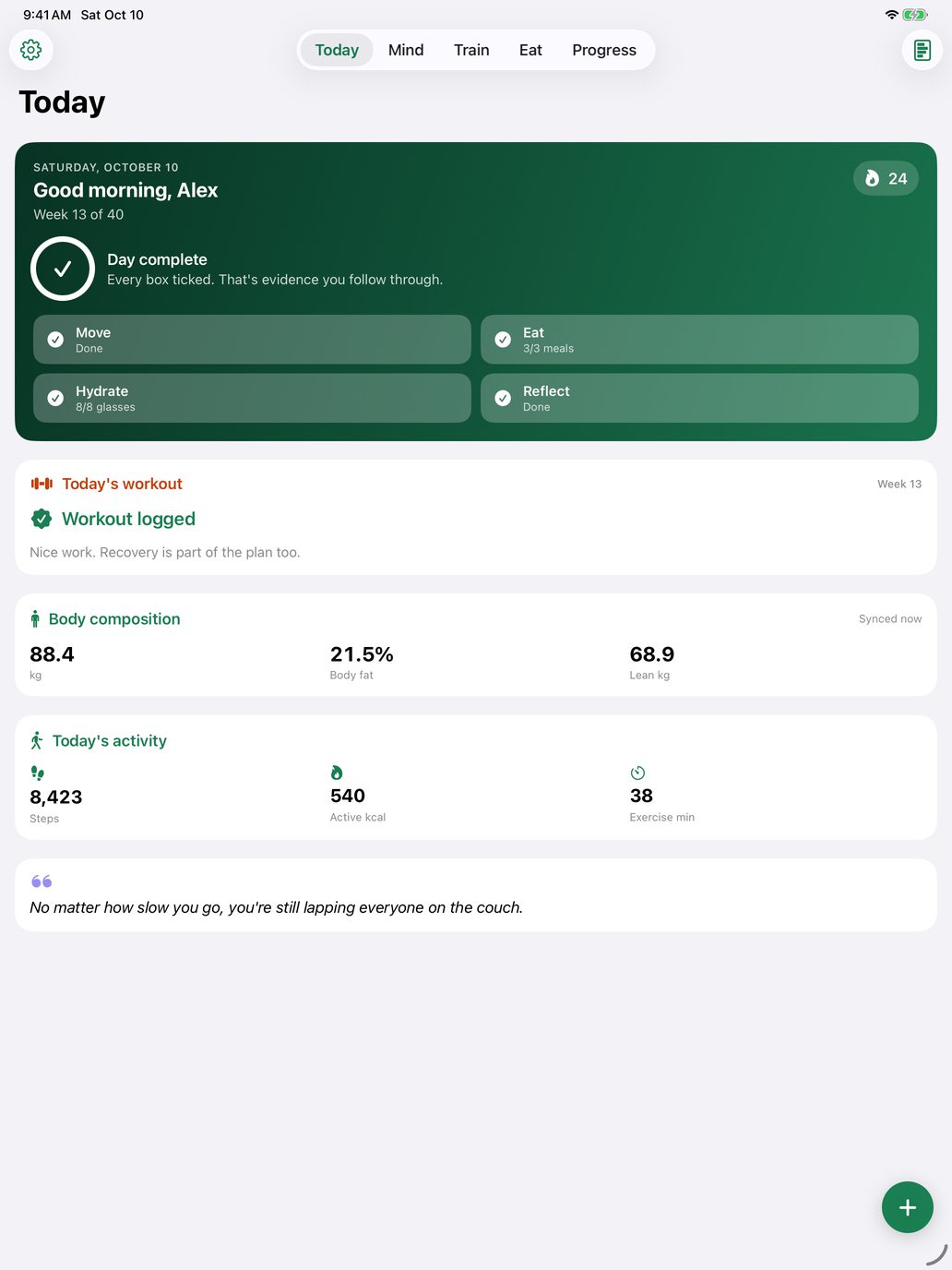Toggle the Move checkmark
The height and width of the screenshot is (1270, 952).
[x=55, y=340]
